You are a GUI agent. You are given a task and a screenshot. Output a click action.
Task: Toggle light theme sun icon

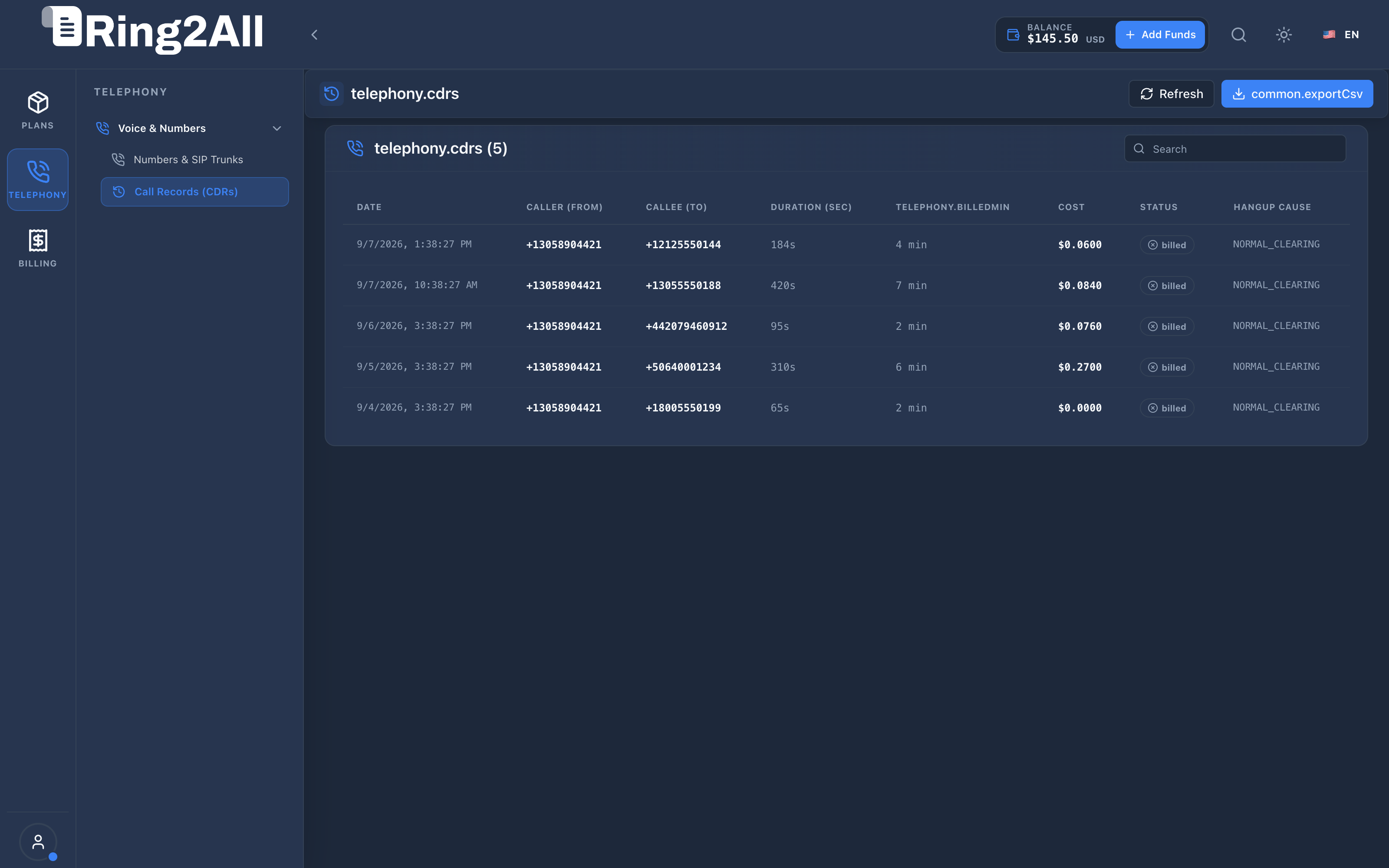(x=1284, y=35)
